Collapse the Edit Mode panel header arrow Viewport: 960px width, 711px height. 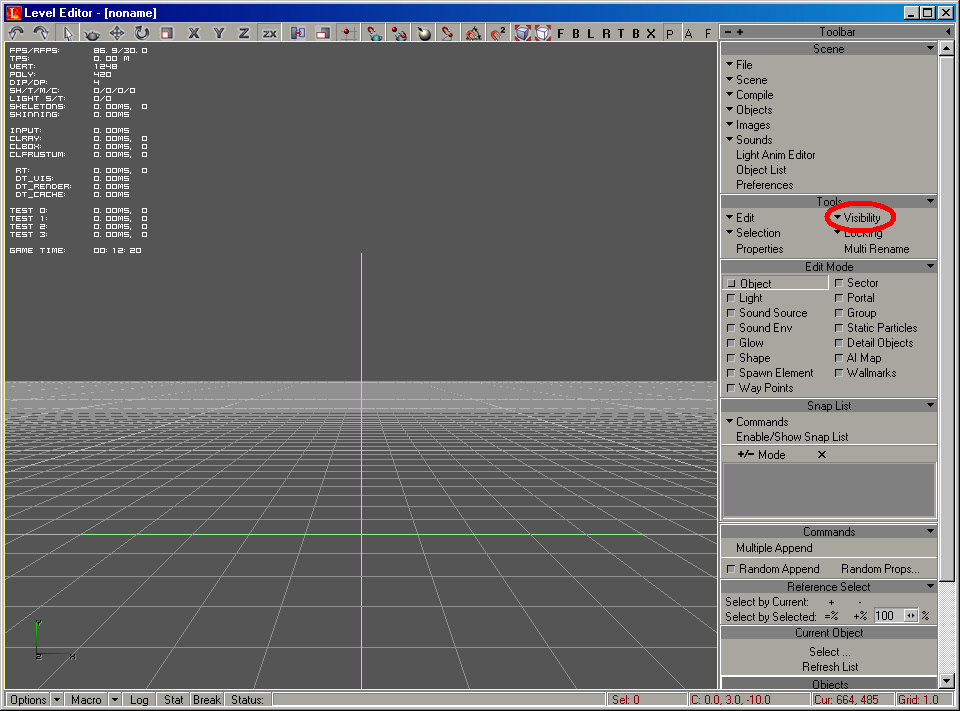coord(930,266)
